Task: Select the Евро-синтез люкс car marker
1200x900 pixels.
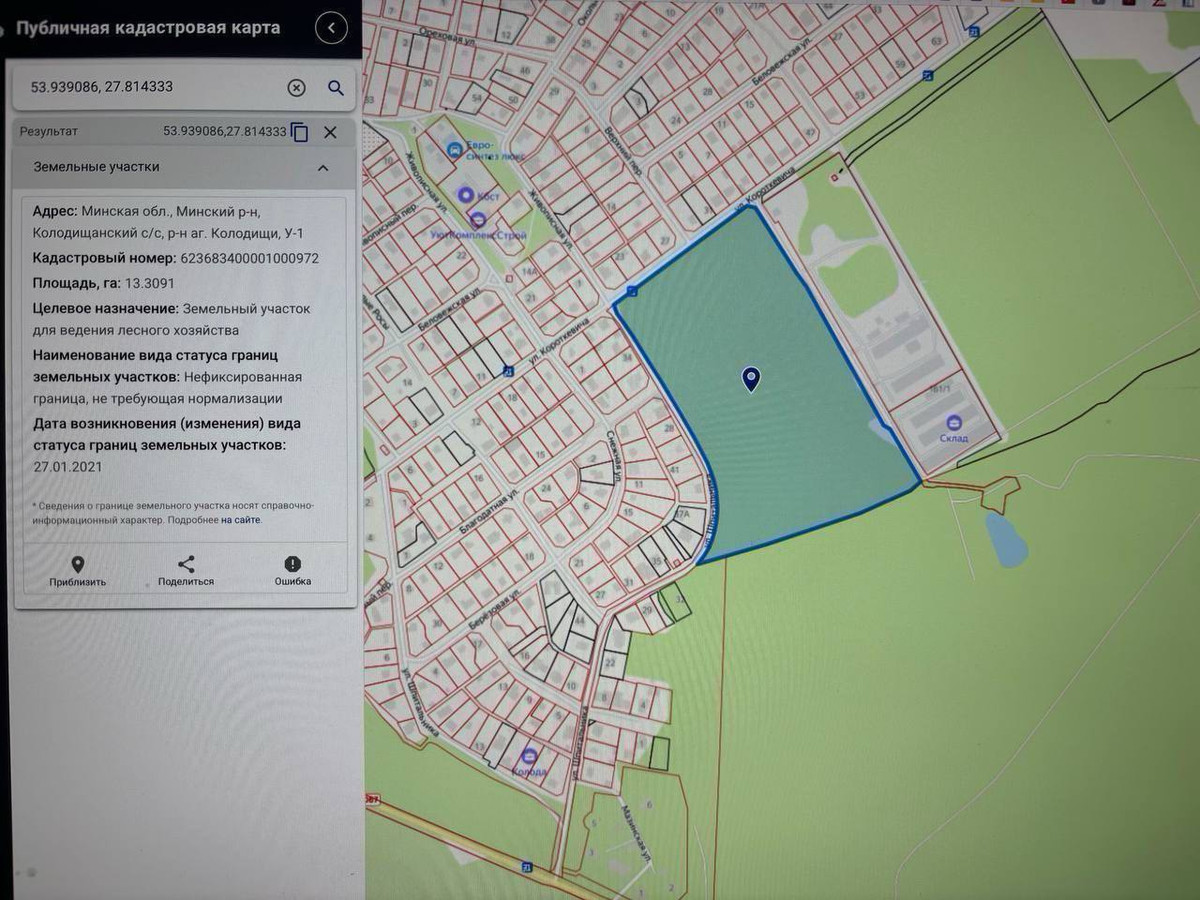Action: (x=455, y=151)
